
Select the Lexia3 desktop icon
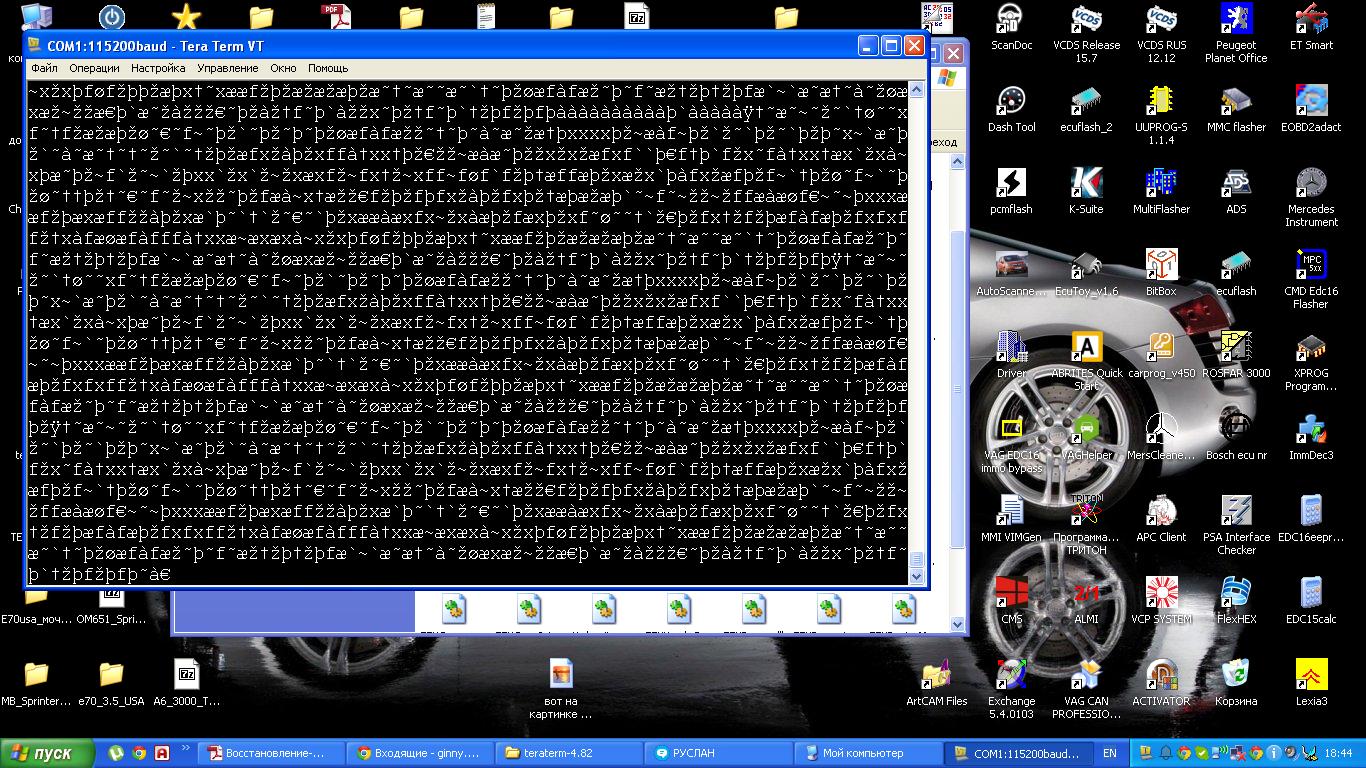(1311, 675)
